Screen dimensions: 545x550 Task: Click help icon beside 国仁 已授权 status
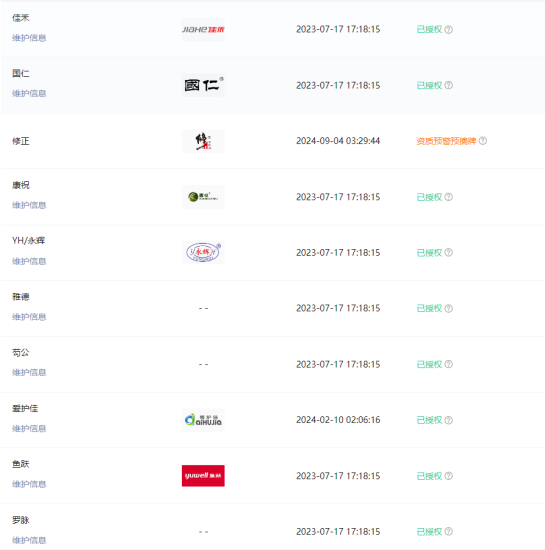tap(449, 85)
